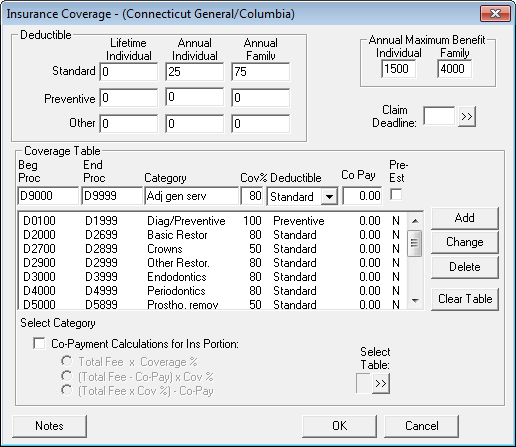Select the Prostho. remov coverage row
This screenshot has width=516, height=447.
click(213, 304)
